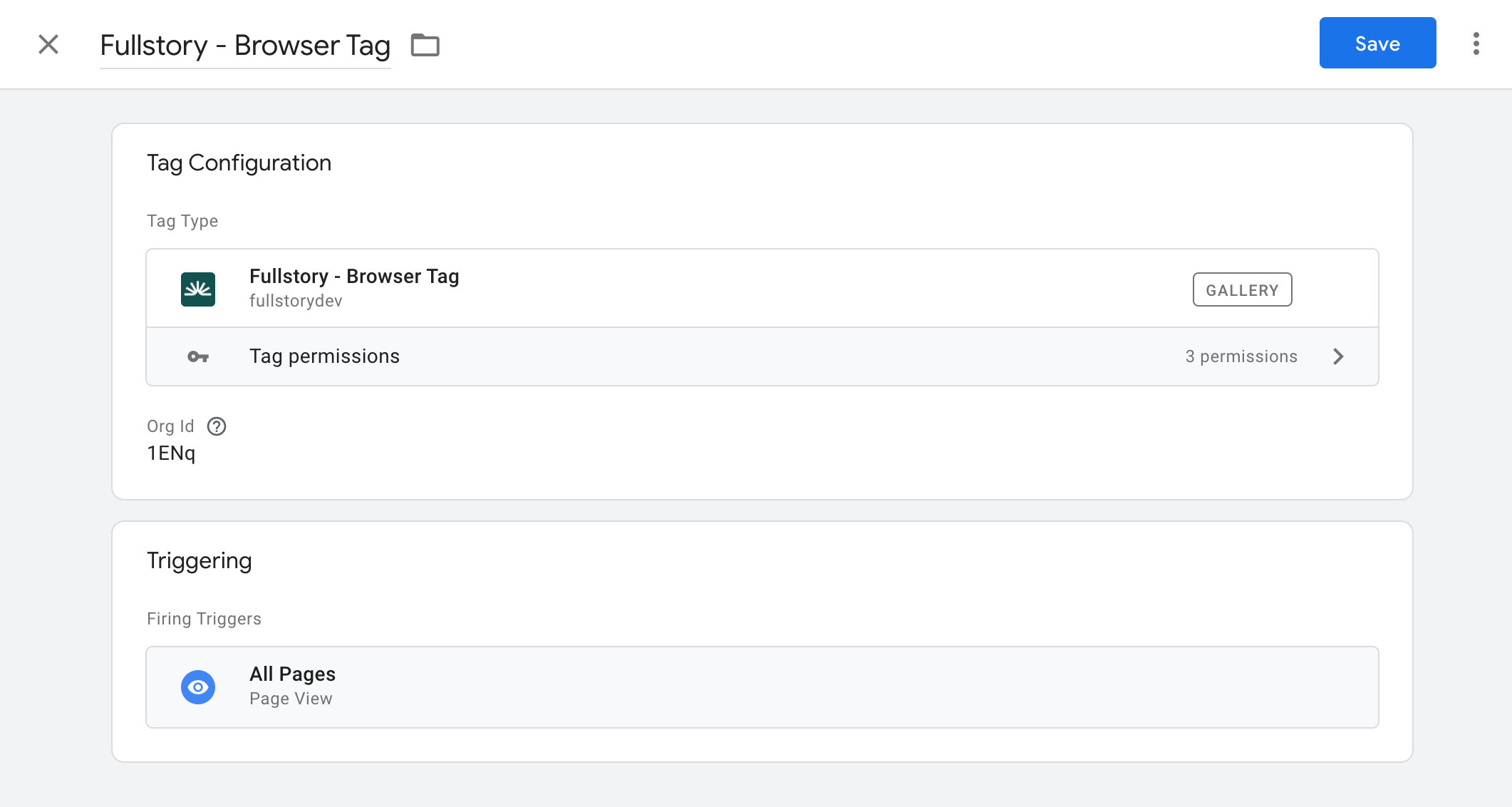Click the Fullstory - Browser Tag type row title

tap(354, 276)
